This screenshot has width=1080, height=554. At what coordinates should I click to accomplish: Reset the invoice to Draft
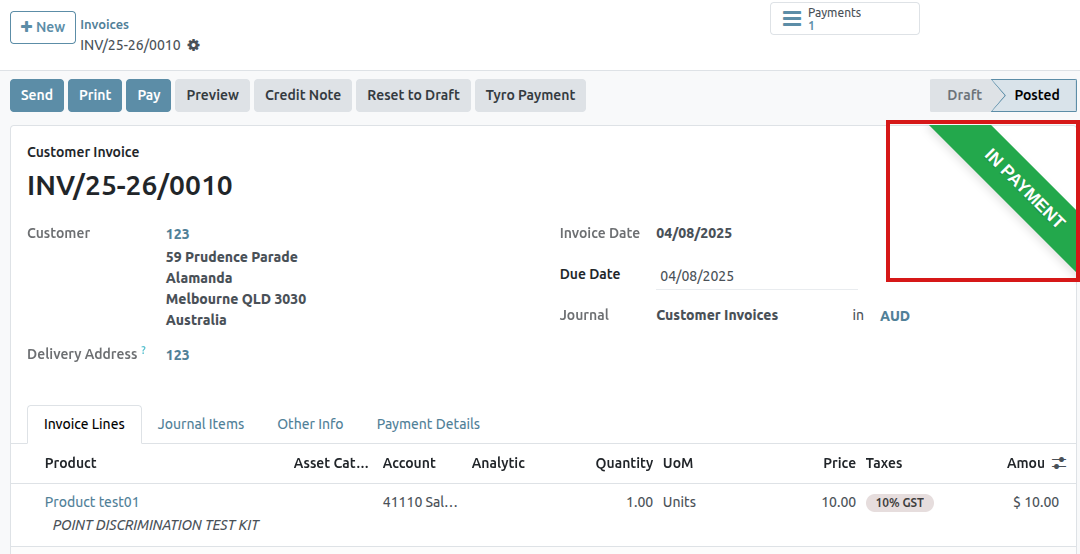pyautogui.click(x=413, y=95)
